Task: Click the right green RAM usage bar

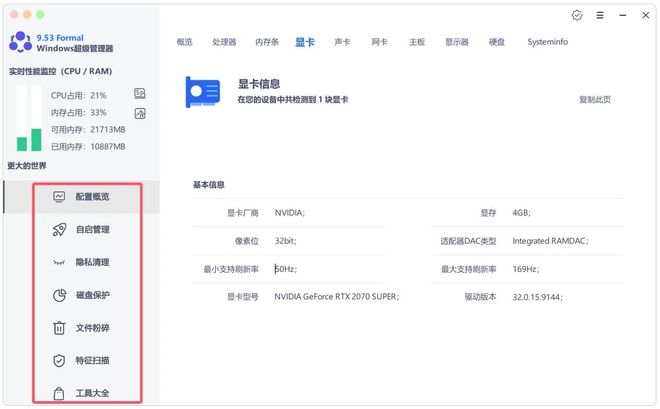Action: [x=36, y=140]
